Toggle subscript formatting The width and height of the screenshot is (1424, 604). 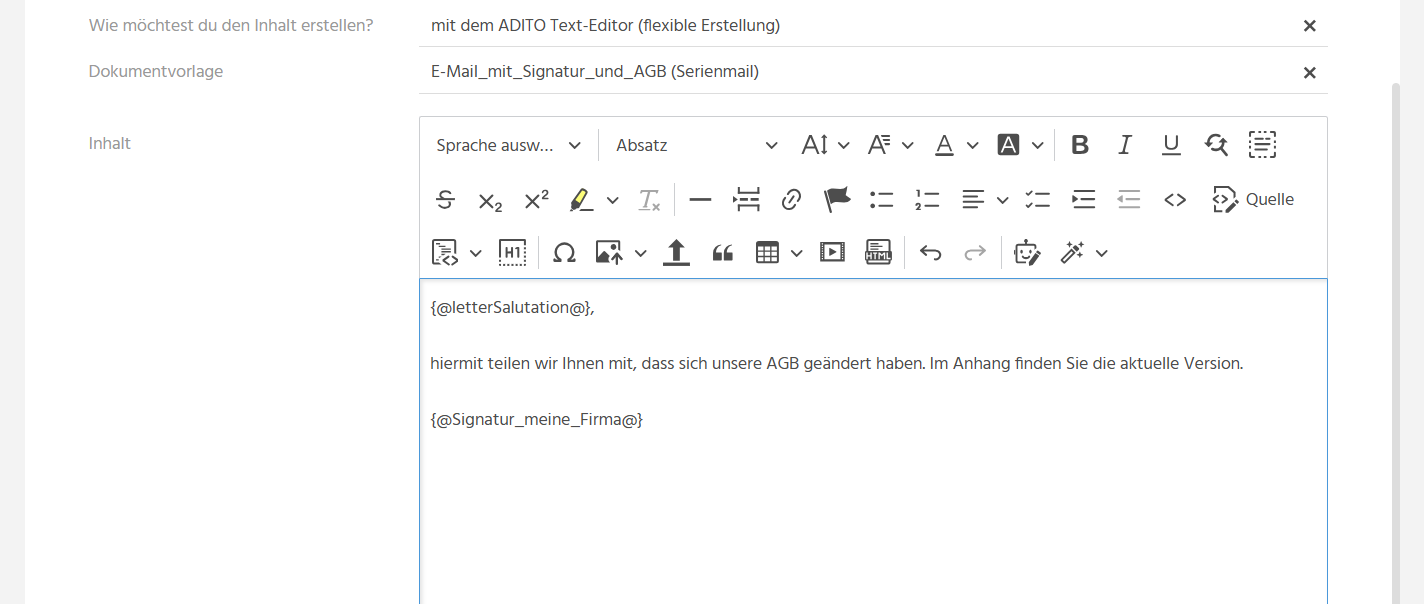tap(490, 199)
